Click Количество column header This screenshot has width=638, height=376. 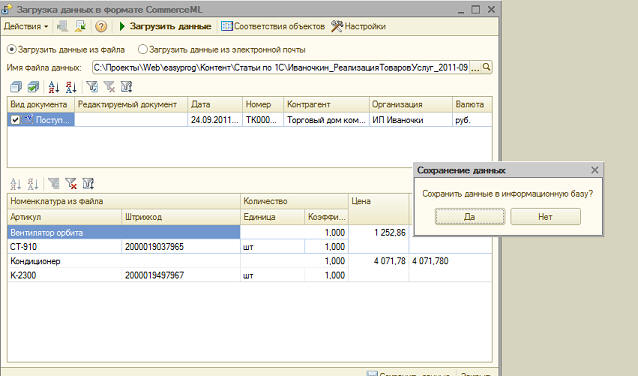(294, 201)
